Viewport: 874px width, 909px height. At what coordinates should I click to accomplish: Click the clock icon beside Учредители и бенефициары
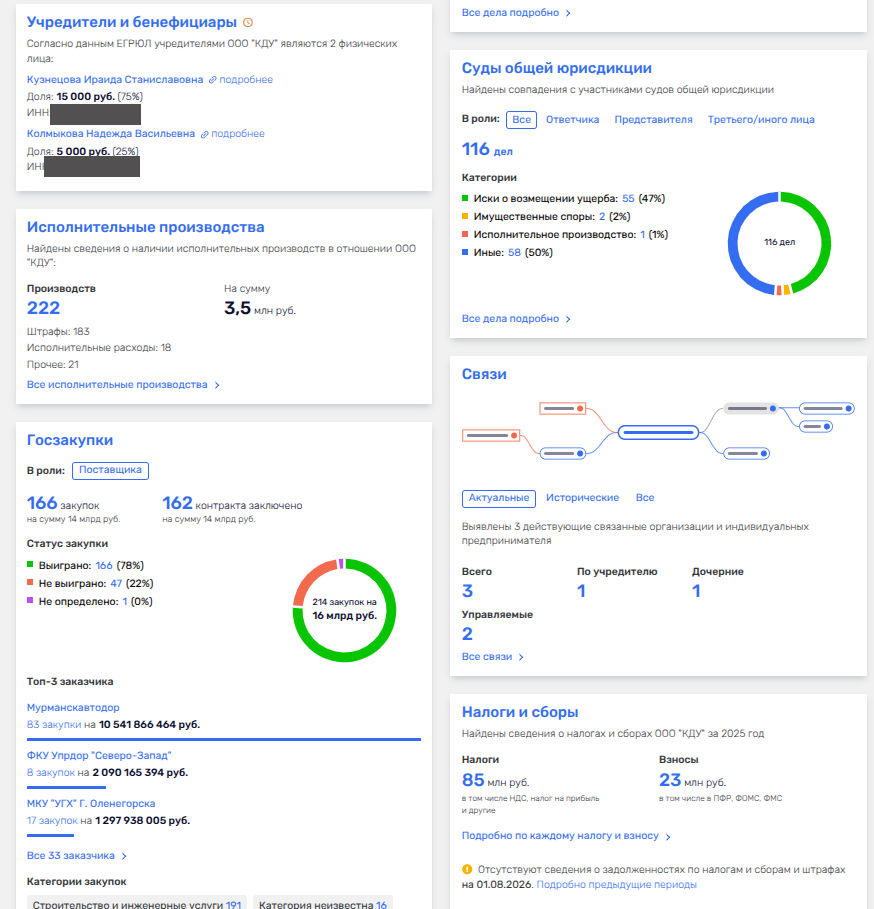(248, 23)
